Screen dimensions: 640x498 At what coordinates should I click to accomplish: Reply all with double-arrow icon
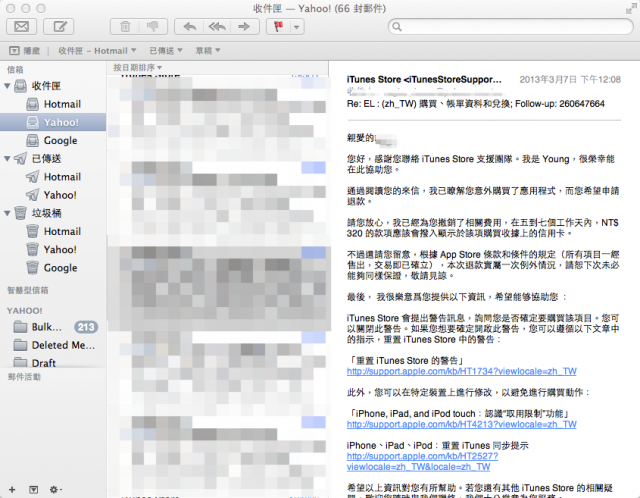tap(217, 27)
